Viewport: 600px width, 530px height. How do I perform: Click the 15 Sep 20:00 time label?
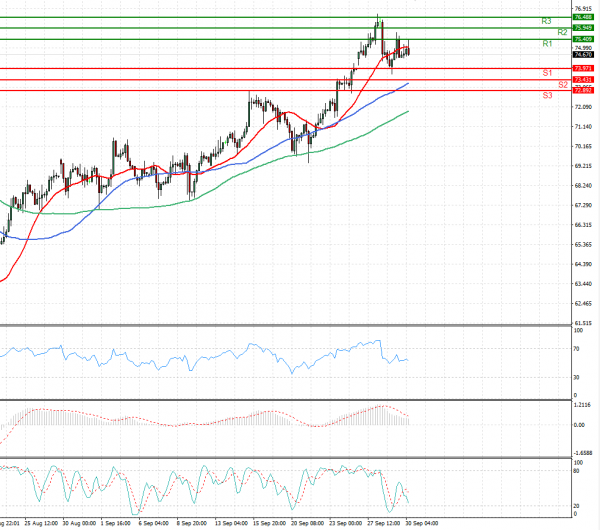coord(269,523)
